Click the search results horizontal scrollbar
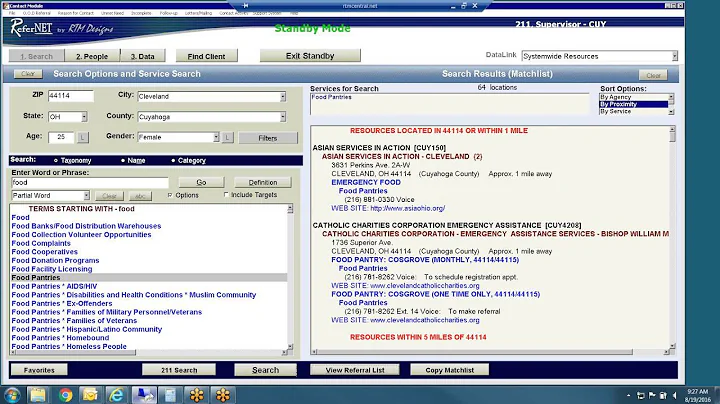This screenshot has height=404, width=720. [x=490, y=352]
